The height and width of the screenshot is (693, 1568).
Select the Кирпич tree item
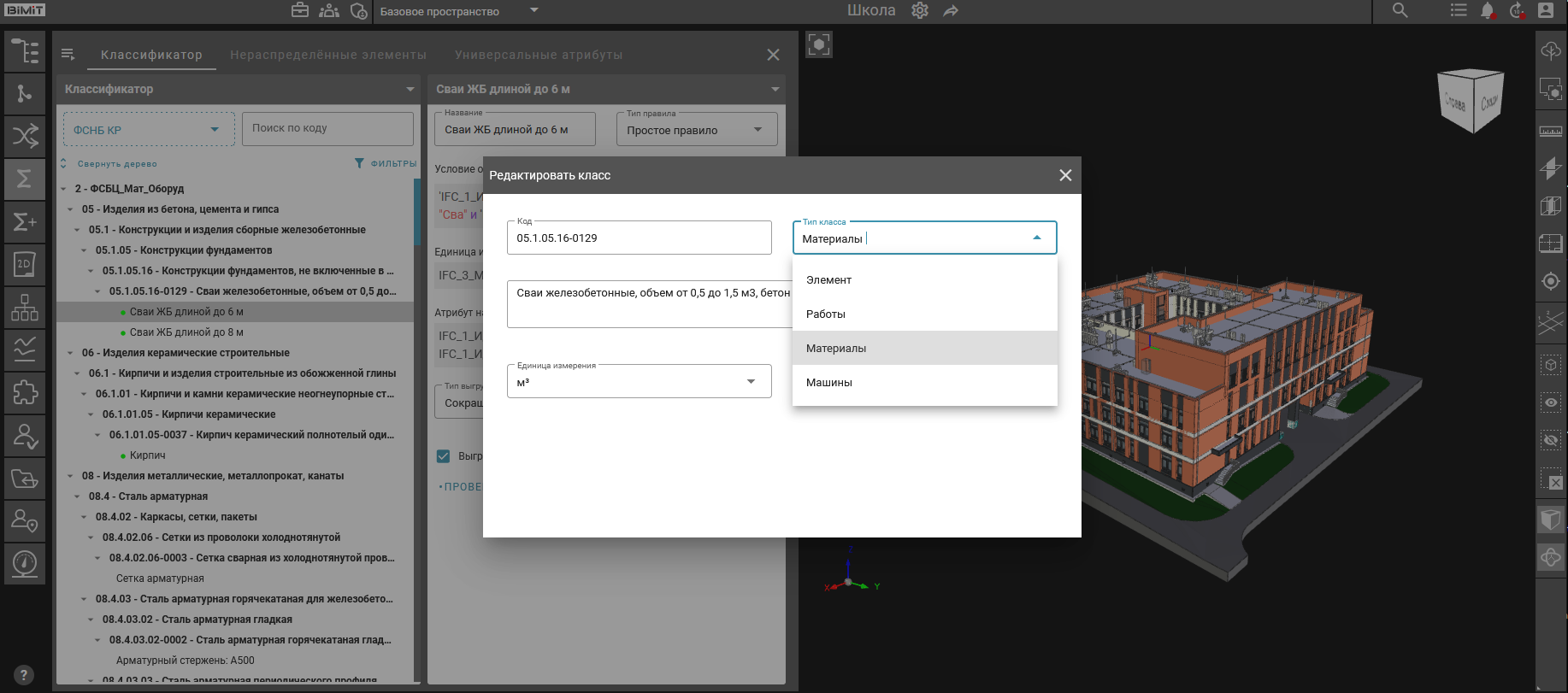pyautogui.click(x=147, y=455)
